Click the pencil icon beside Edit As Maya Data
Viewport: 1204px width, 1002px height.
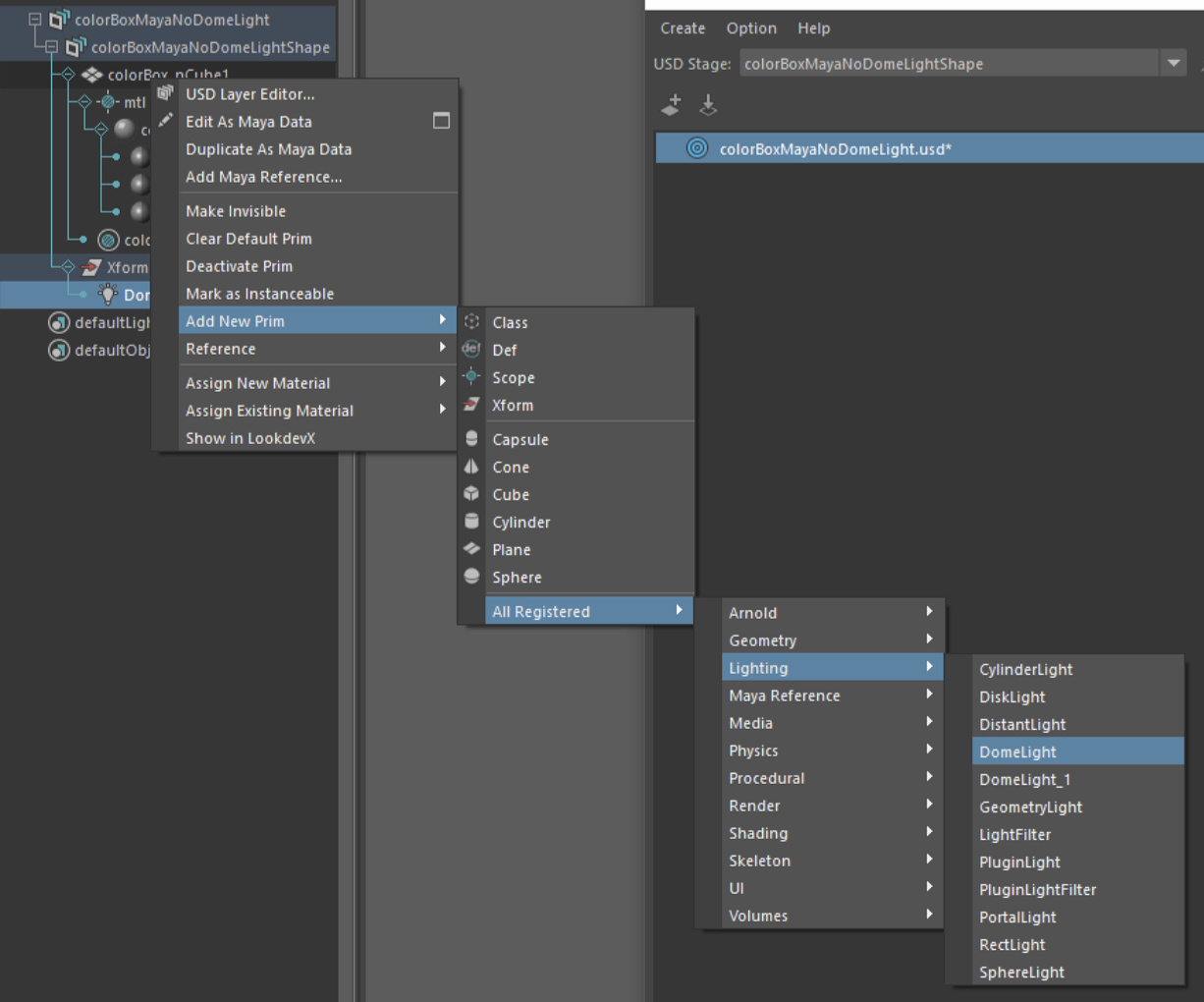point(164,121)
